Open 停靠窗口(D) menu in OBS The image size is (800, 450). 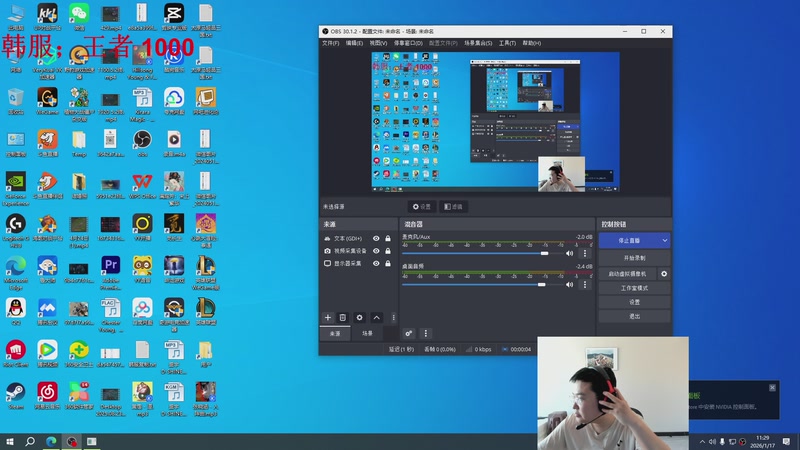(408, 43)
